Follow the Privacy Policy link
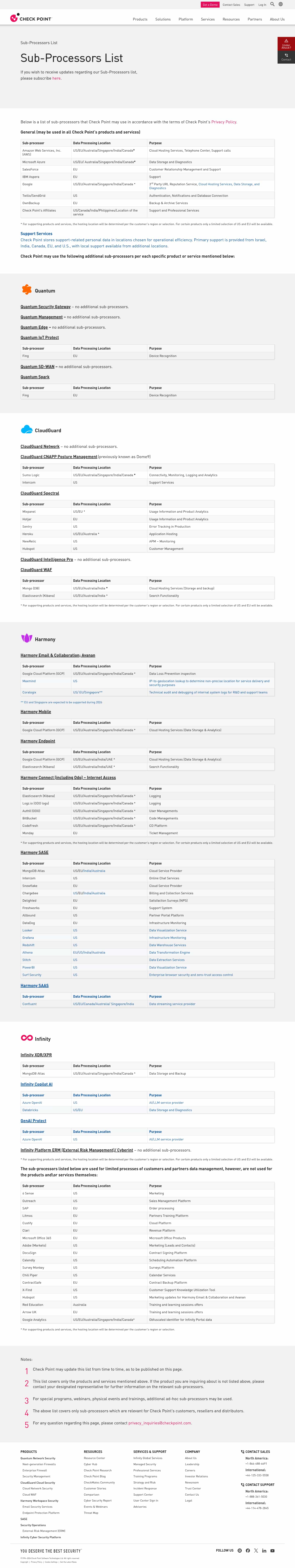Screen dimensions: 295x1568 coord(223,122)
